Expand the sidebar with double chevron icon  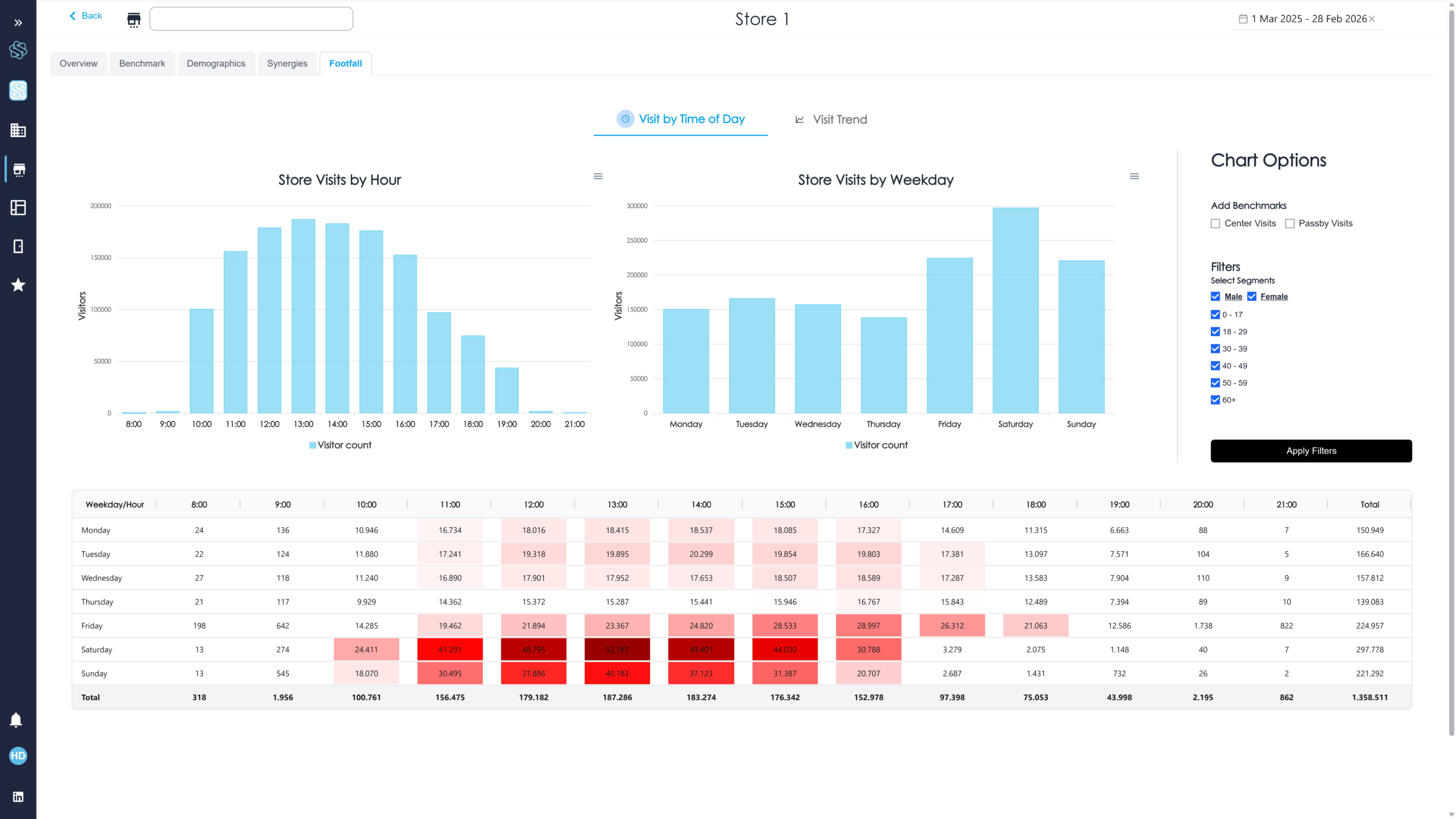click(18, 23)
